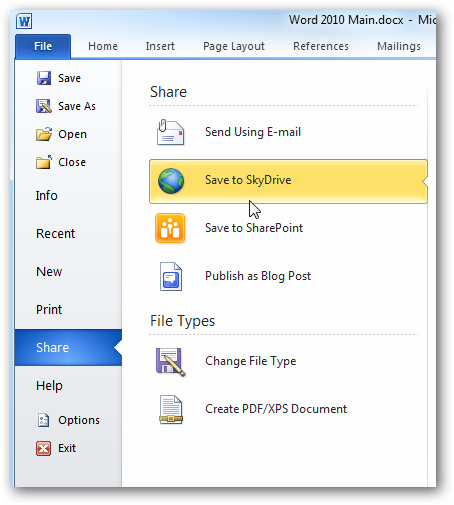Switch to the Home ribbon tab

pos(103,46)
